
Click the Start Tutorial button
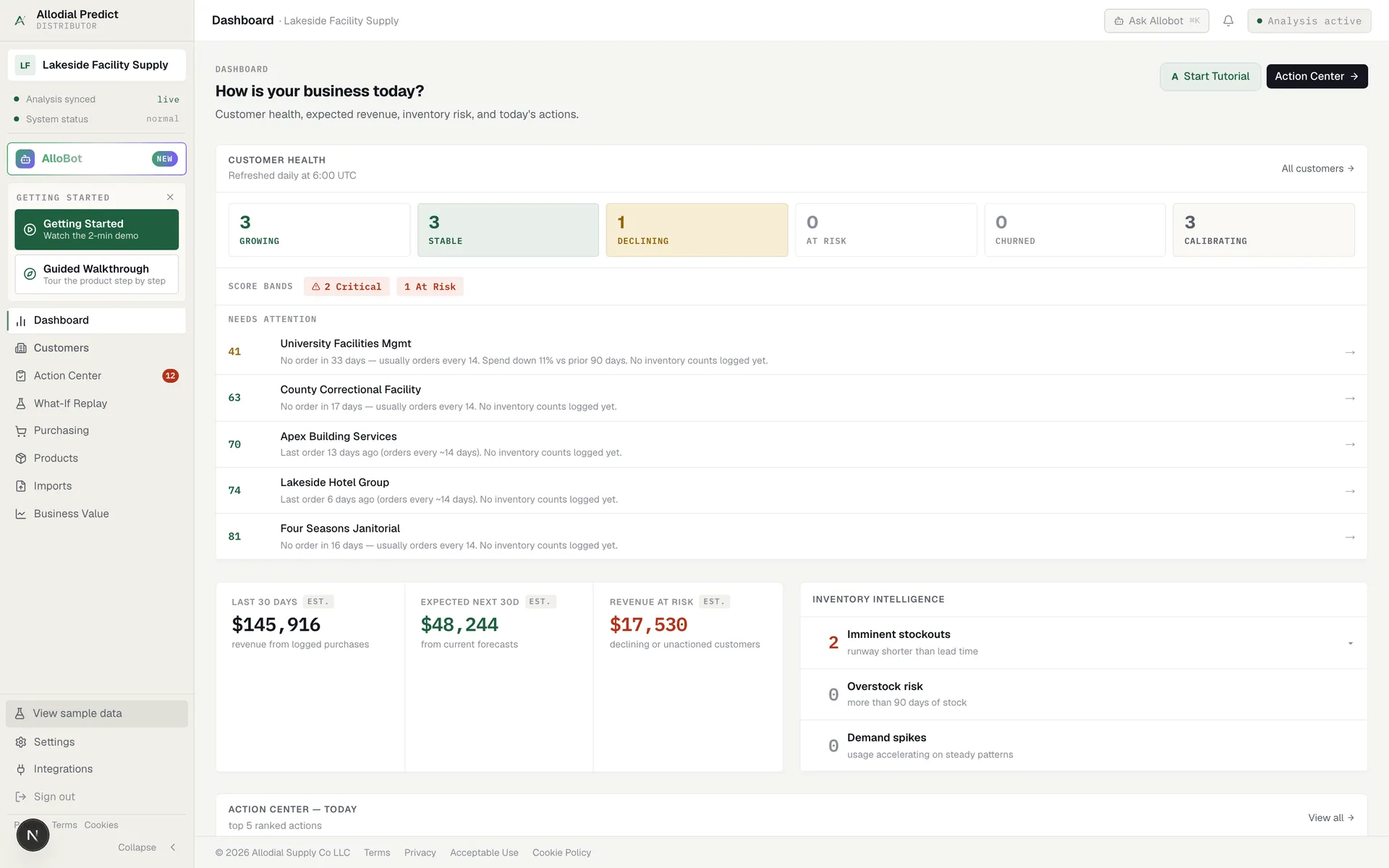click(1210, 77)
